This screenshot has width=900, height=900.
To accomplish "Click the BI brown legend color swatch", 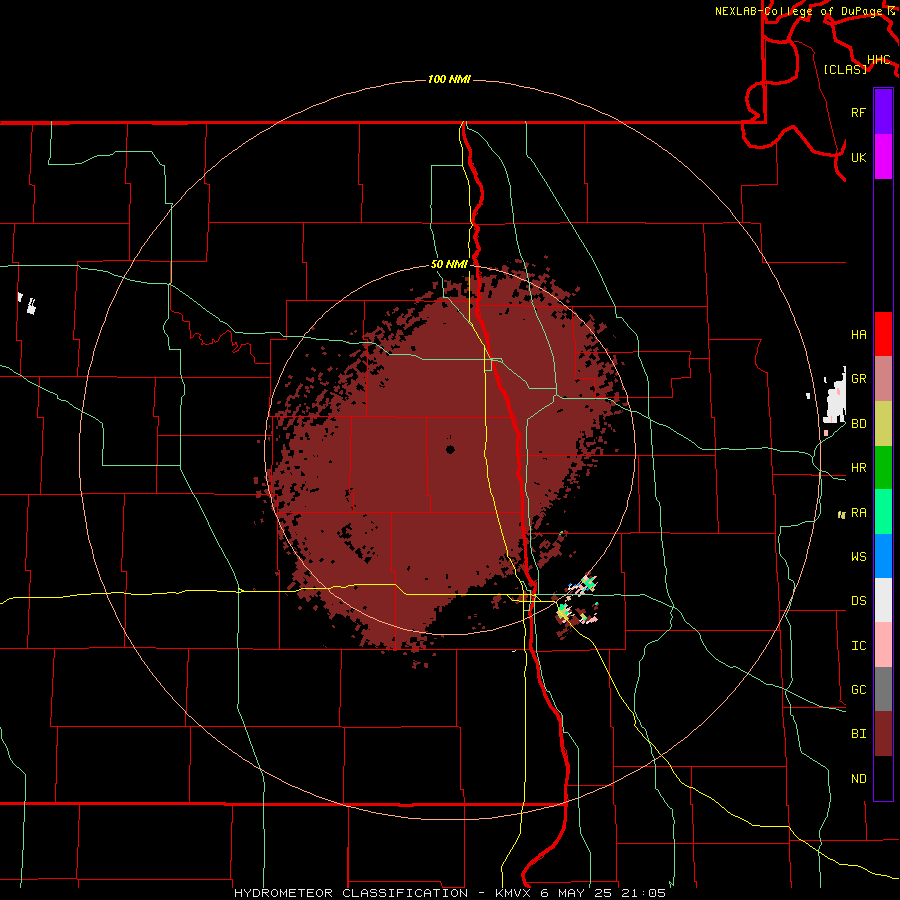I will [883, 734].
